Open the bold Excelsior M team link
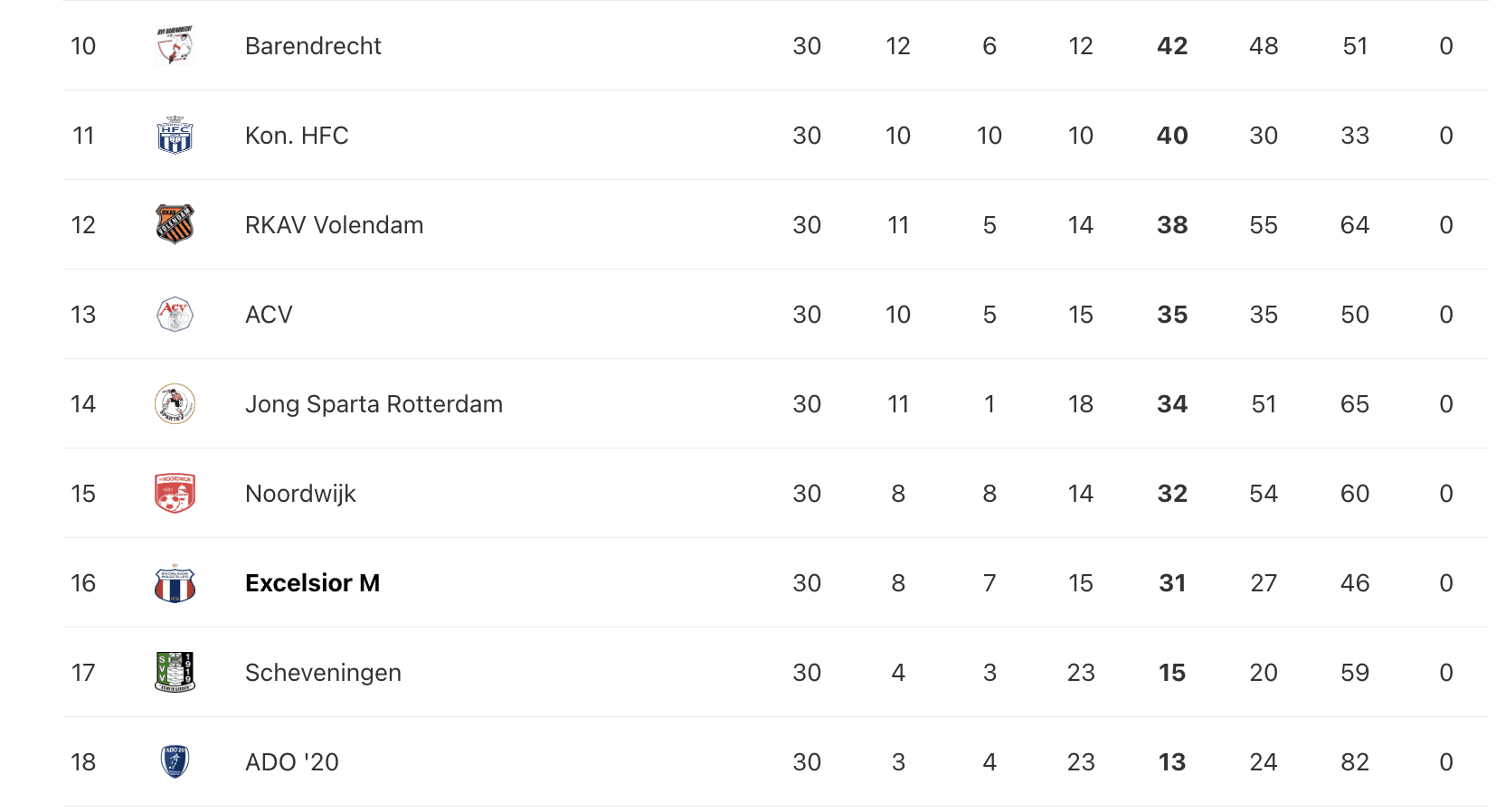Viewport: 1496px width, 812px height. point(312,583)
